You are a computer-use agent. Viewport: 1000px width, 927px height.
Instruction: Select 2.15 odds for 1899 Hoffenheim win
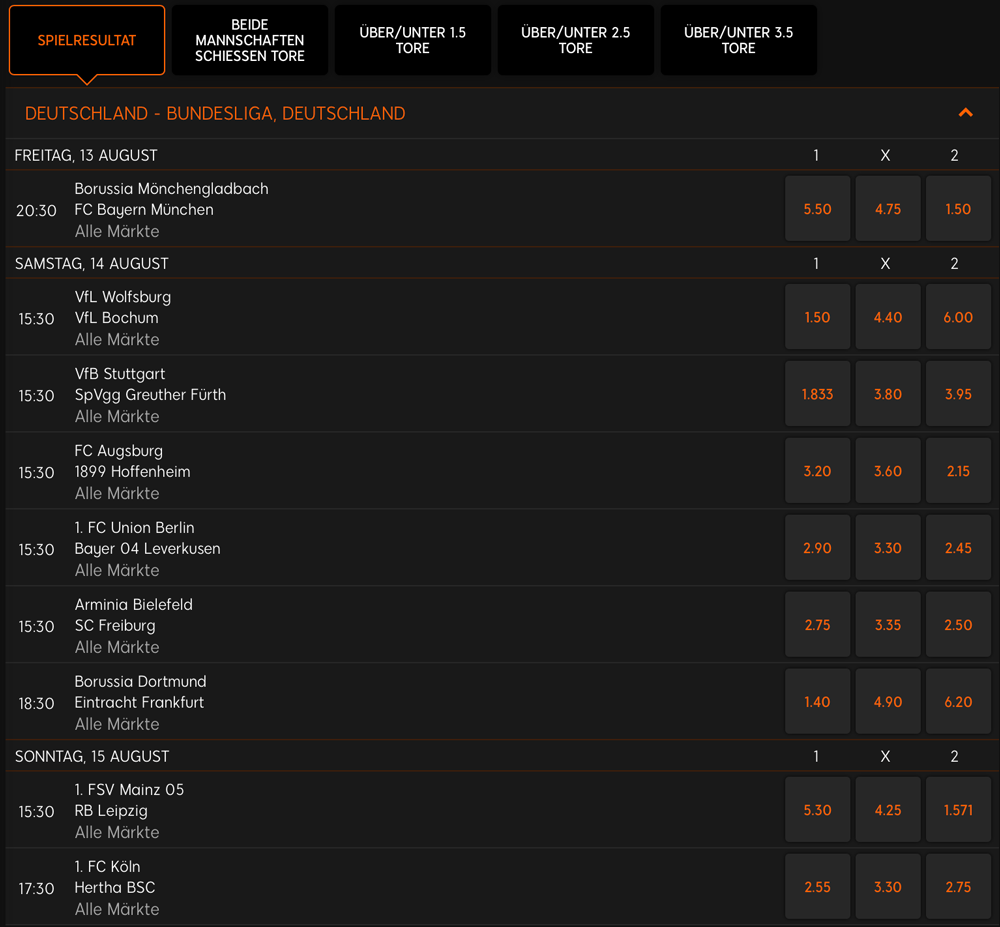[x=958, y=471]
